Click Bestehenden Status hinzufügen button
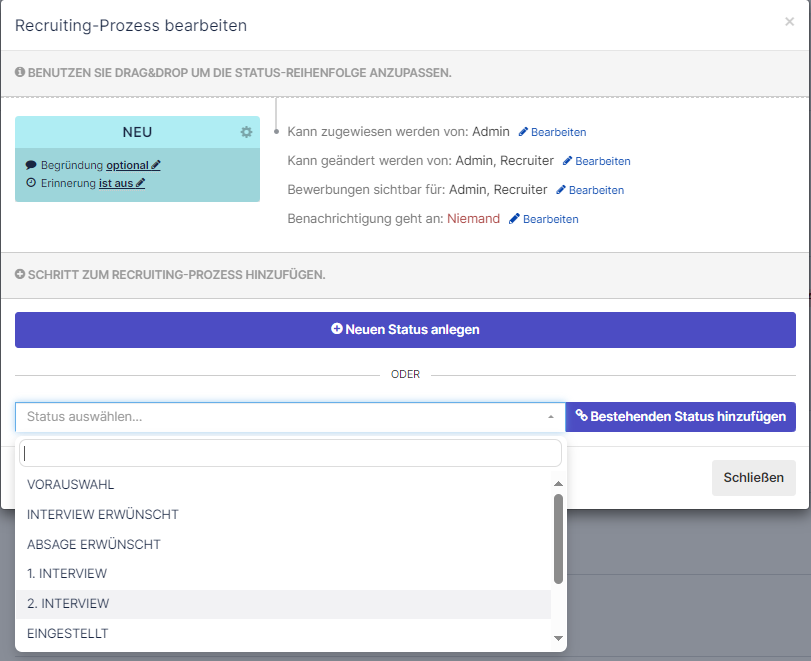 click(680, 417)
